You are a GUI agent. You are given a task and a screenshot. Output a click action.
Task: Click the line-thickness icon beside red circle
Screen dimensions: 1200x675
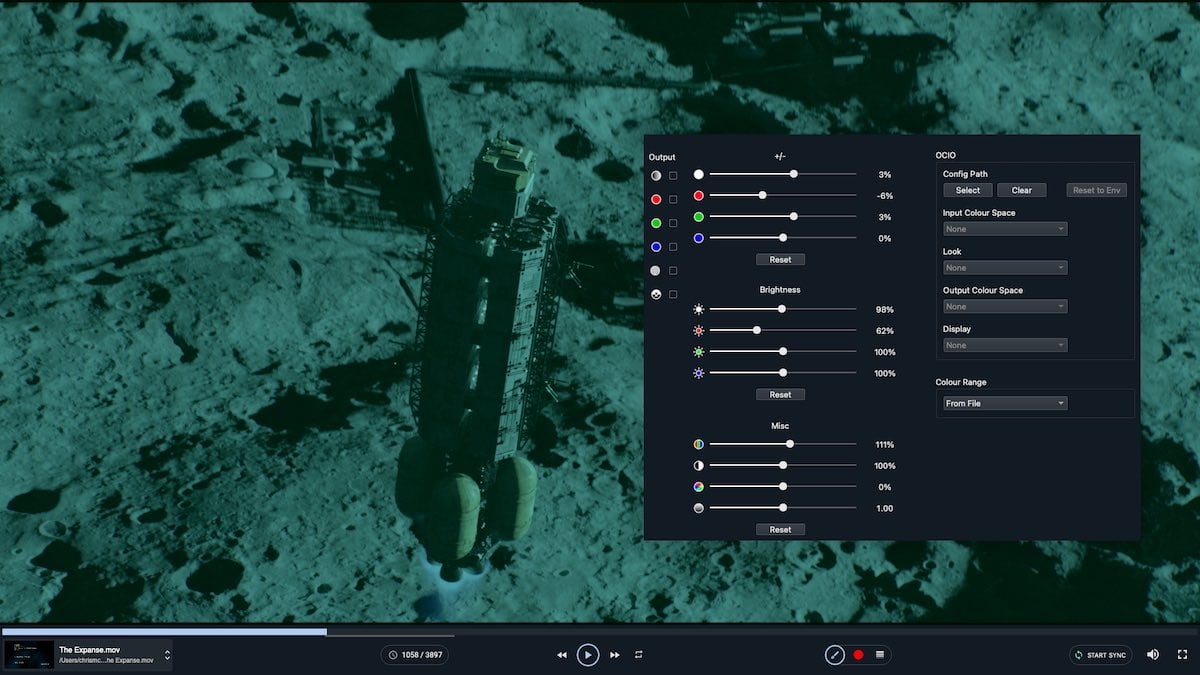tap(880, 655)
